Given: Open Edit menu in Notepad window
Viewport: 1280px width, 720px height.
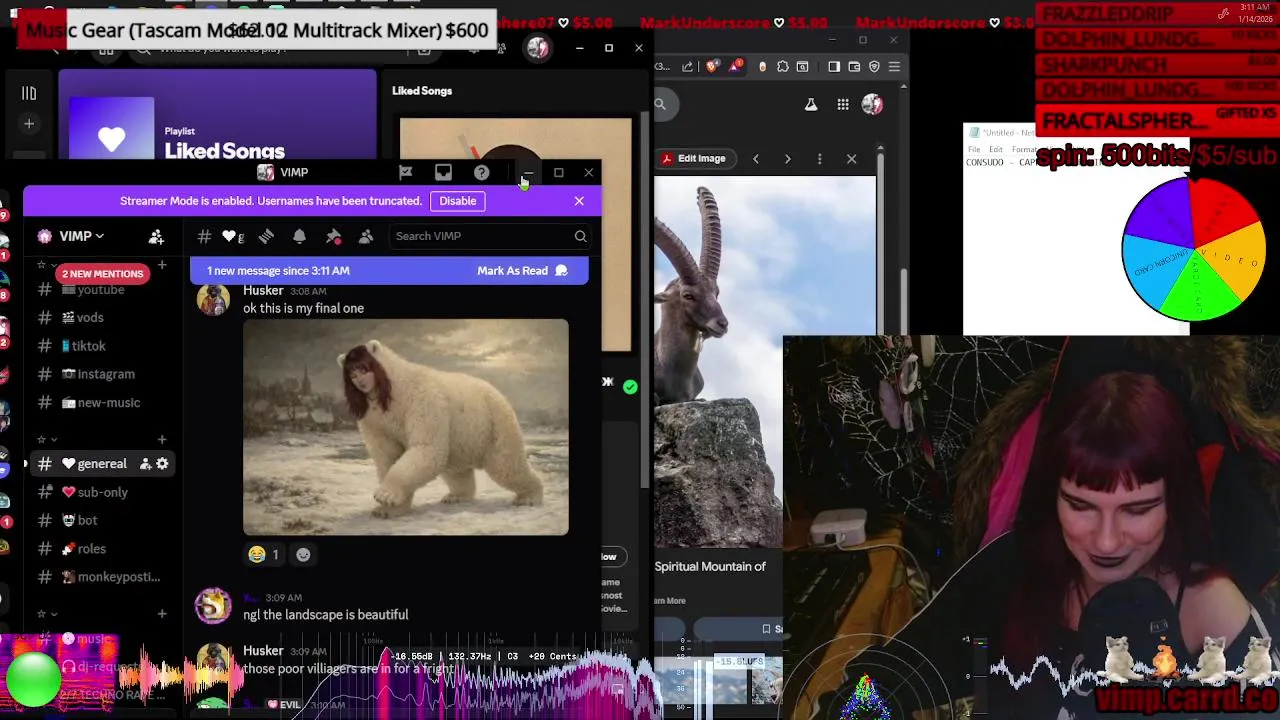Looking at the screenshot, I should click(x=995, y=149).
